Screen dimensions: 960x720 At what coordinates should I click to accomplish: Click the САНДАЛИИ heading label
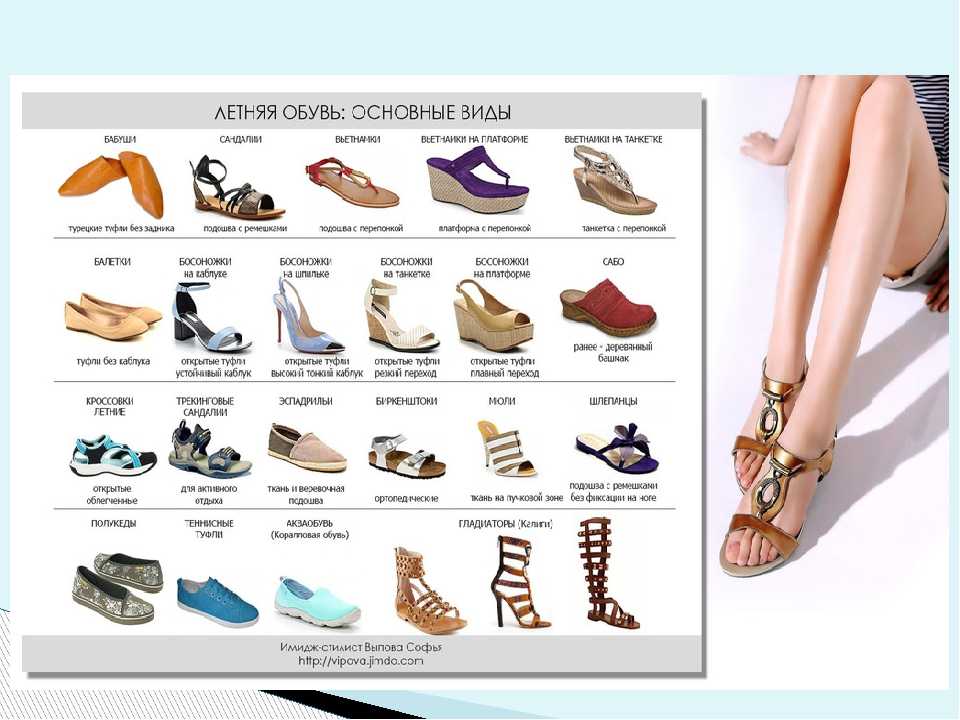(x=241, y=140)
